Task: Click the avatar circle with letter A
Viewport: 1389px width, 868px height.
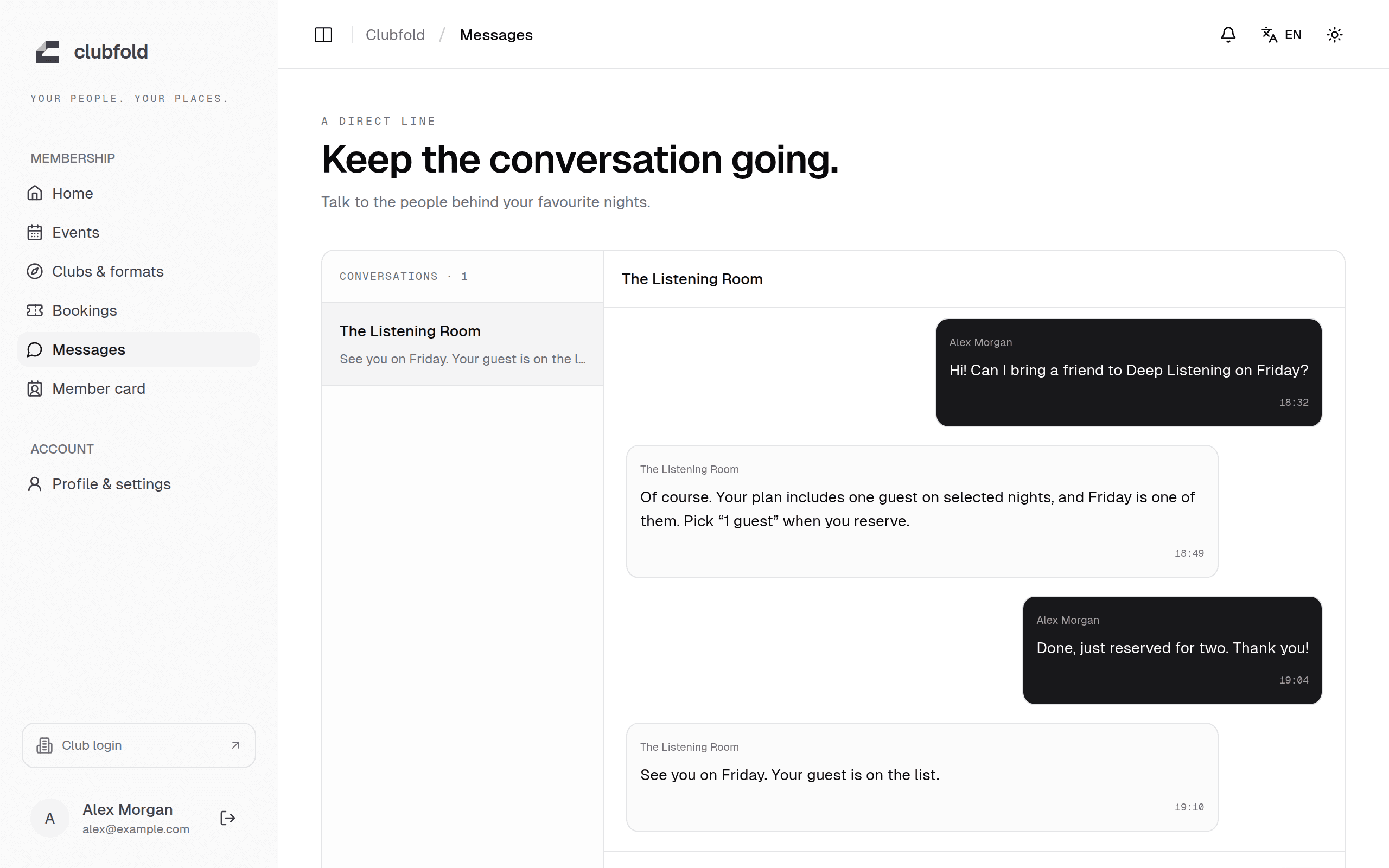Action: point(50,818)
